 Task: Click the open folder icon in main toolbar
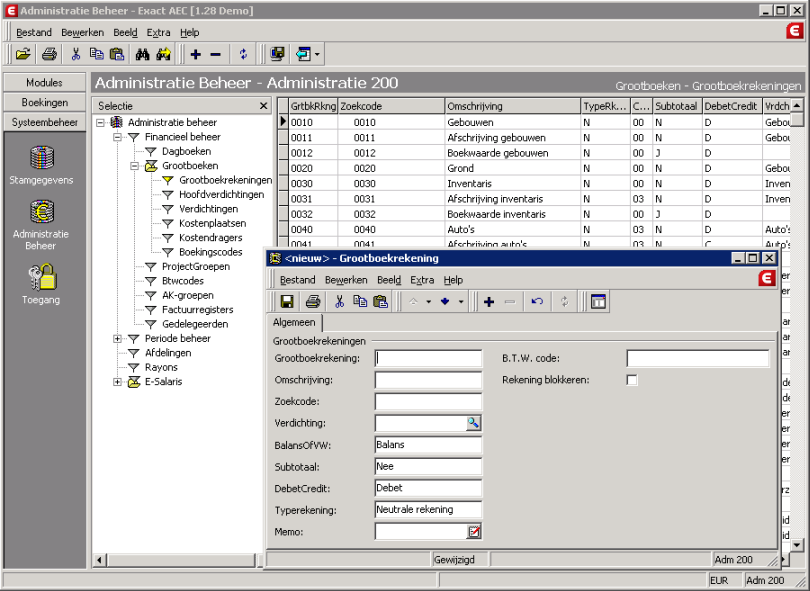23,54
